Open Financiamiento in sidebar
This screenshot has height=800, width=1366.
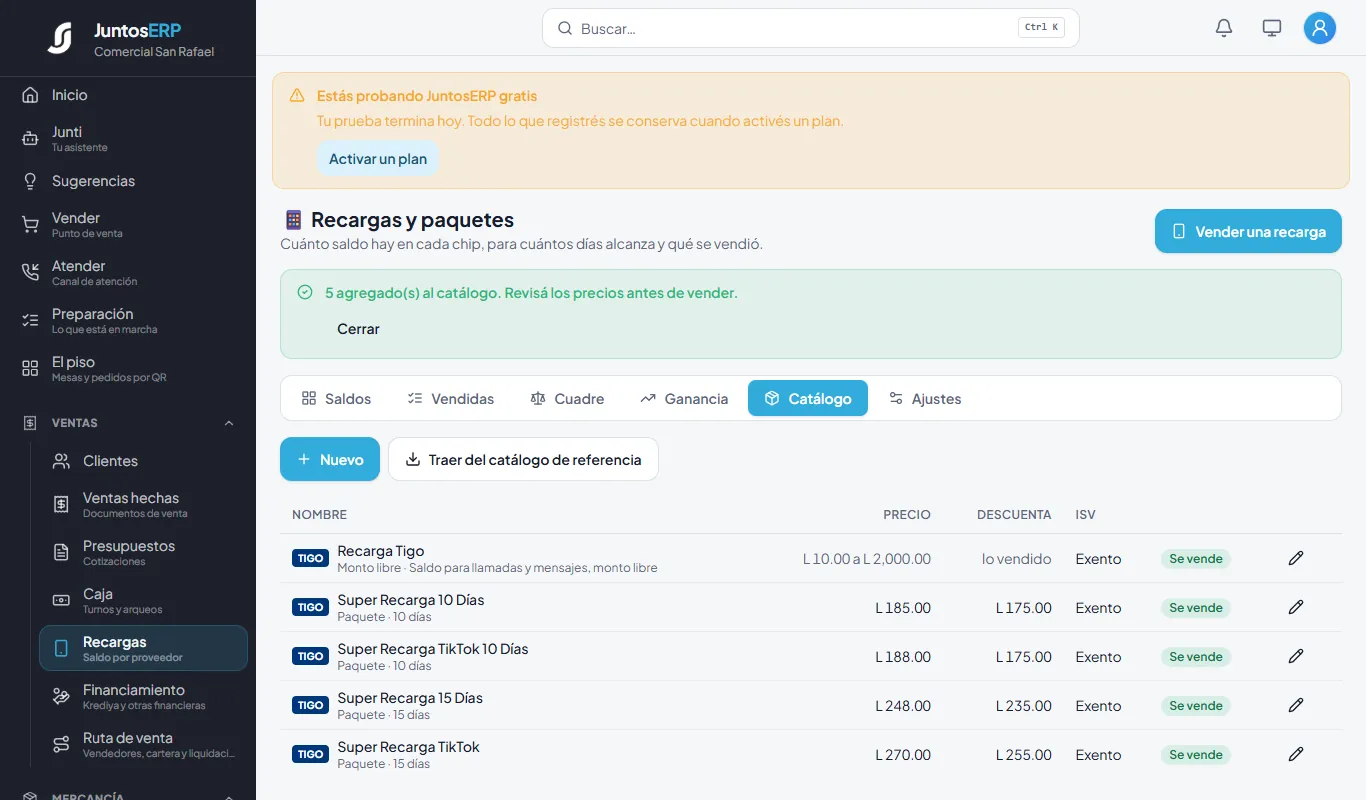pyautogui.click(x=143, y=696)
